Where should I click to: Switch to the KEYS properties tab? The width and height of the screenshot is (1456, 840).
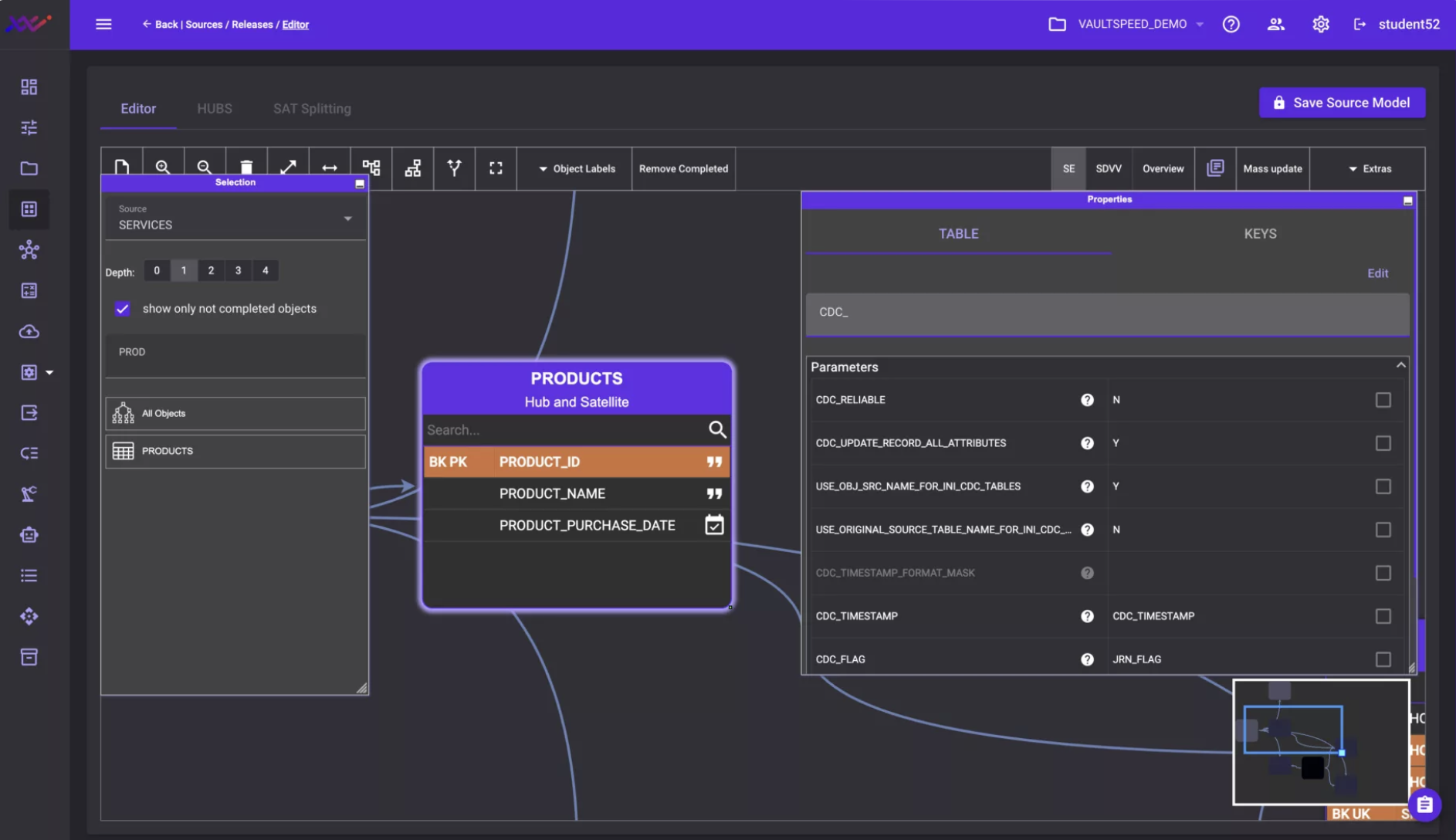(x=1260, y=234)
